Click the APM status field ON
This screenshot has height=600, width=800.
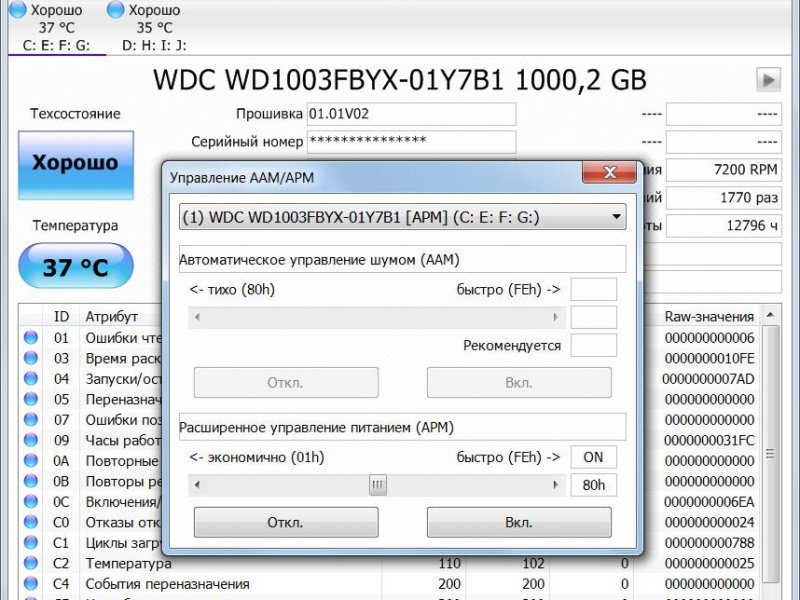click(x=593, y=457)
